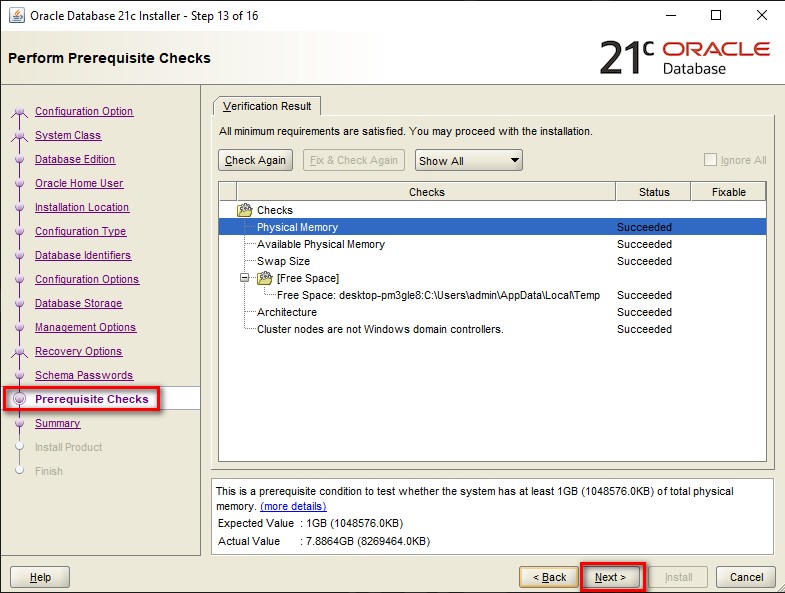Screen dimensions: 785x593
Task: Select Cluster nodes domain controllers row
Action: (492, 329)
